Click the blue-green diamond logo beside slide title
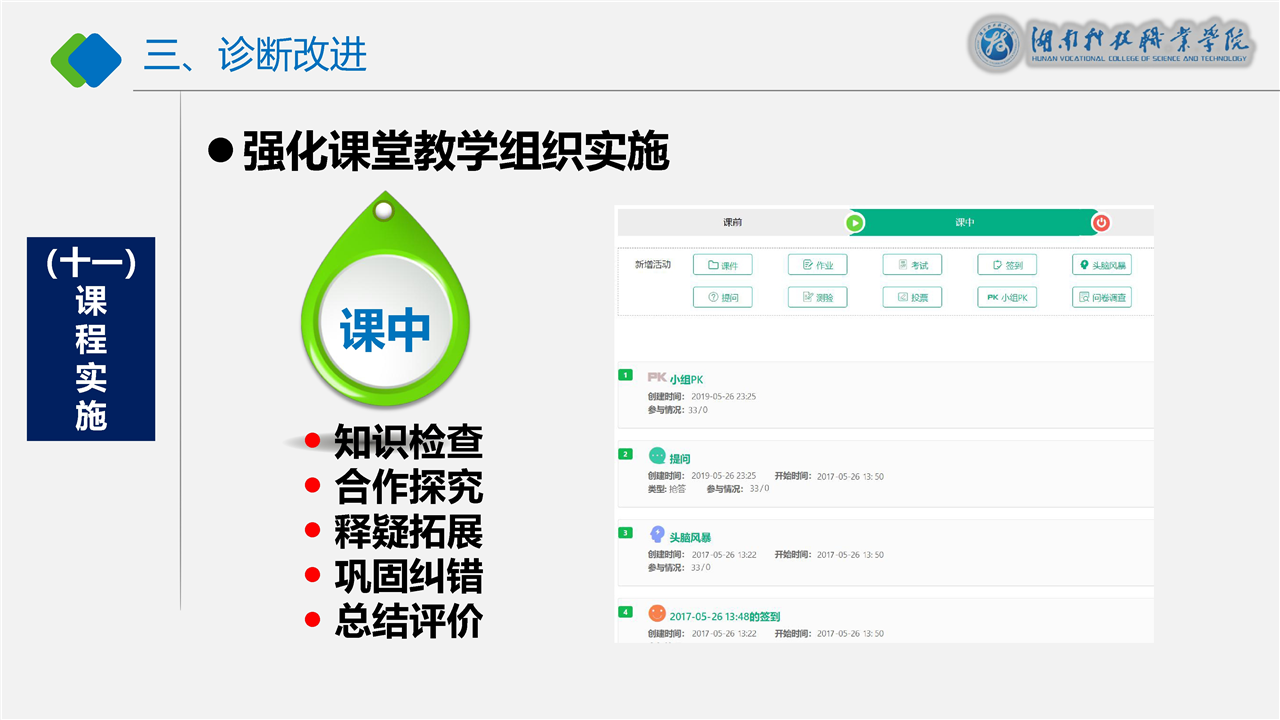This screenshot has height=720, width=1280. [x=86, y=58]
